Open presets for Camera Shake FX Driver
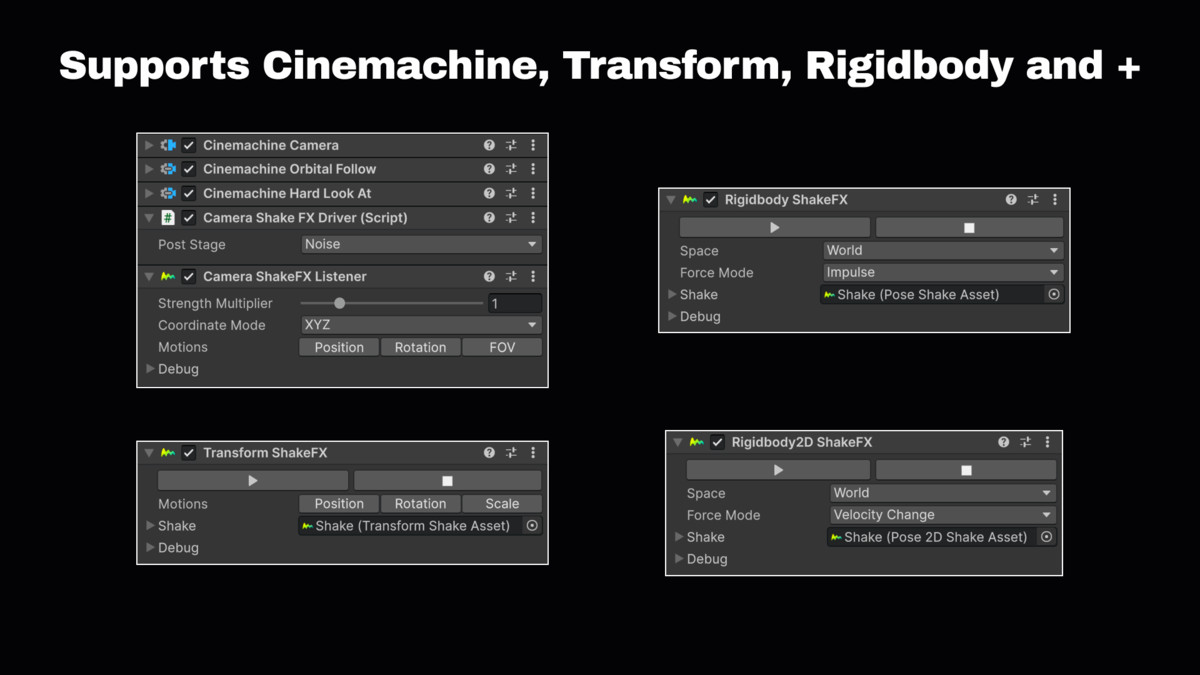The height and width of the screenshot is (675, 1200). [x=511, y=217]
